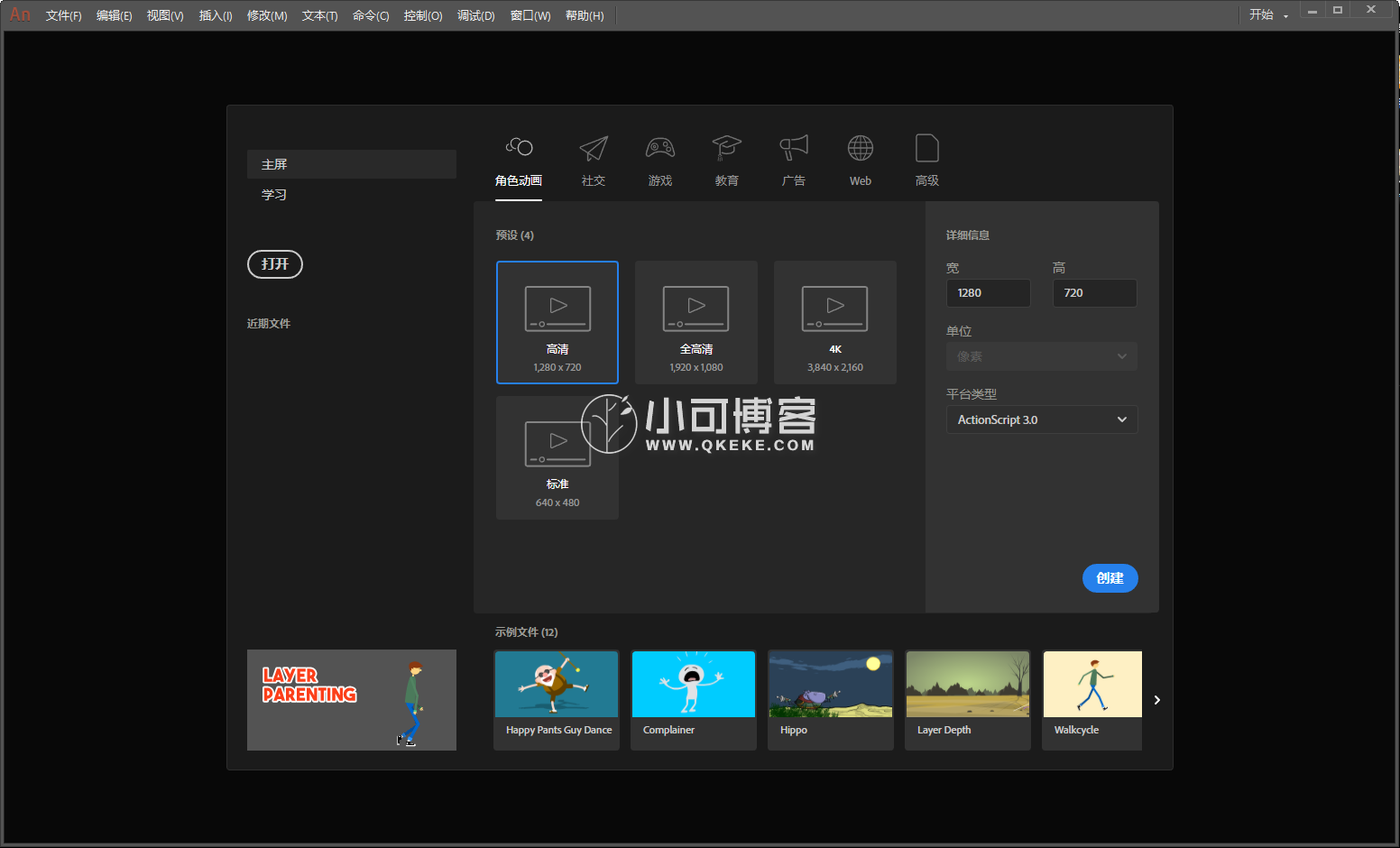Open the Walkcycle sample file
Screen dimensions: 1400x848
pyautogui.click(x=1092, y=700)
